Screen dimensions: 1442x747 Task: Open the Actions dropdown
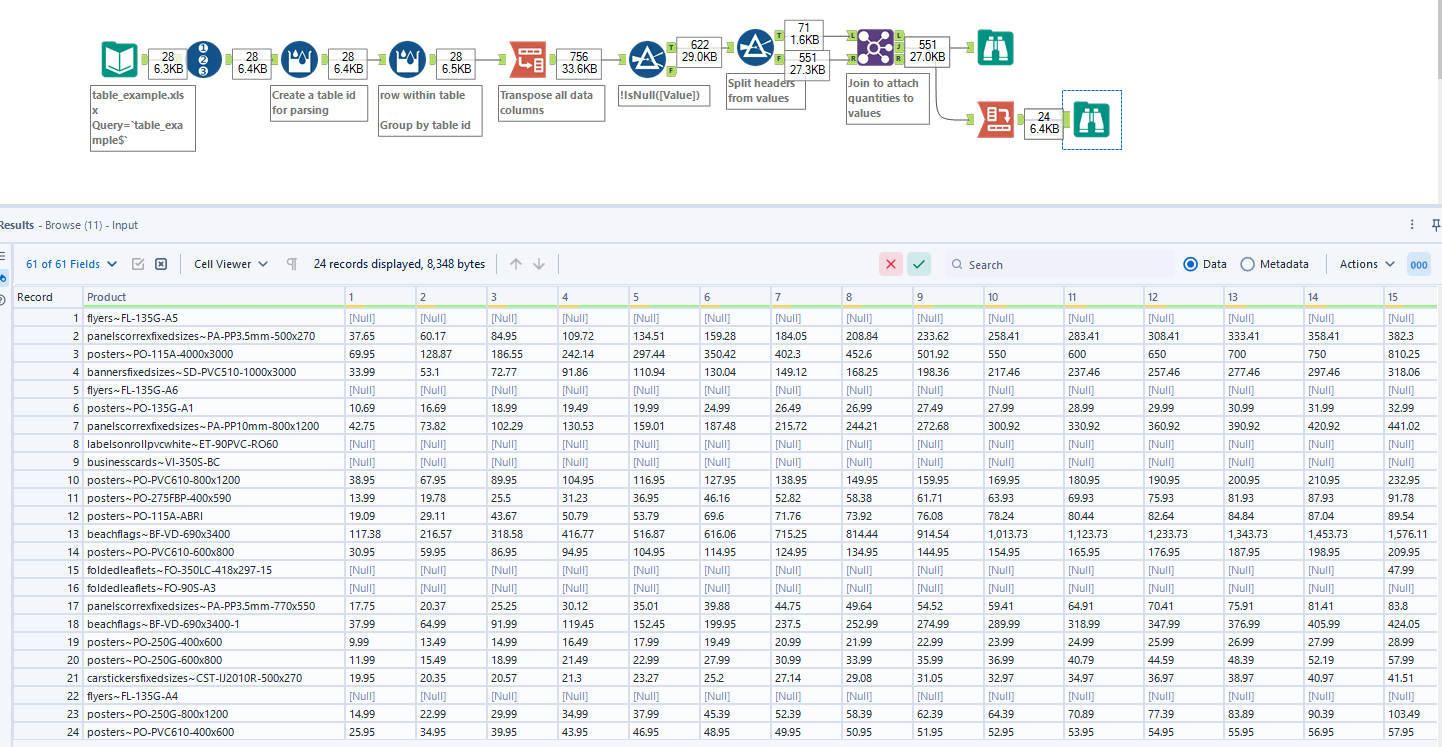pyautogui.click(x=1364, y=263)
